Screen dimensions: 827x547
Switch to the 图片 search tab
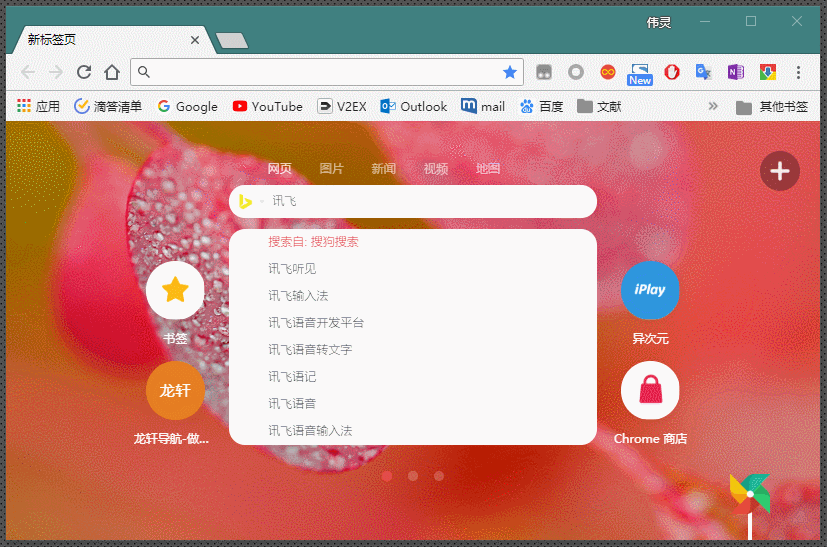point(331,169)
